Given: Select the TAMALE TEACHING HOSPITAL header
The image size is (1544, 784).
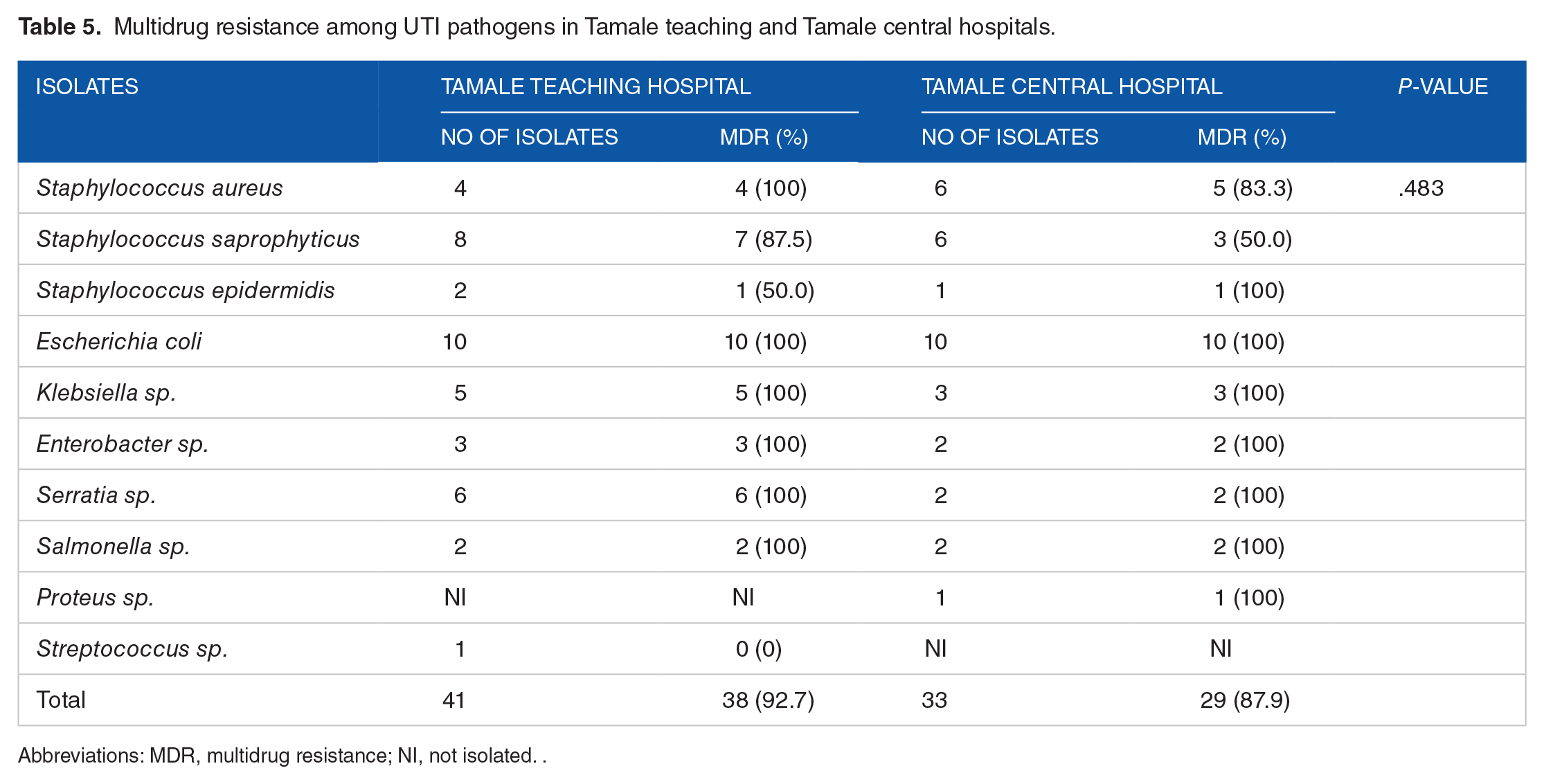Looking at the screenshot, I should [595, 86].
